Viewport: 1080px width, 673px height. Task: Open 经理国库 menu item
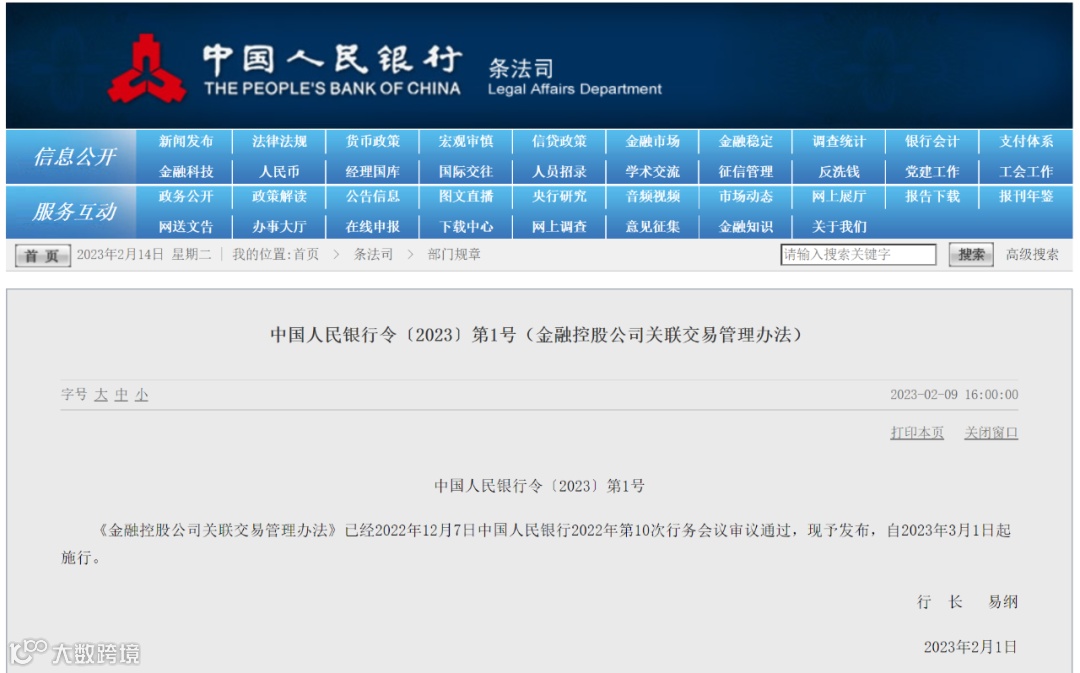pyautogui.click(x=373, y=172)
